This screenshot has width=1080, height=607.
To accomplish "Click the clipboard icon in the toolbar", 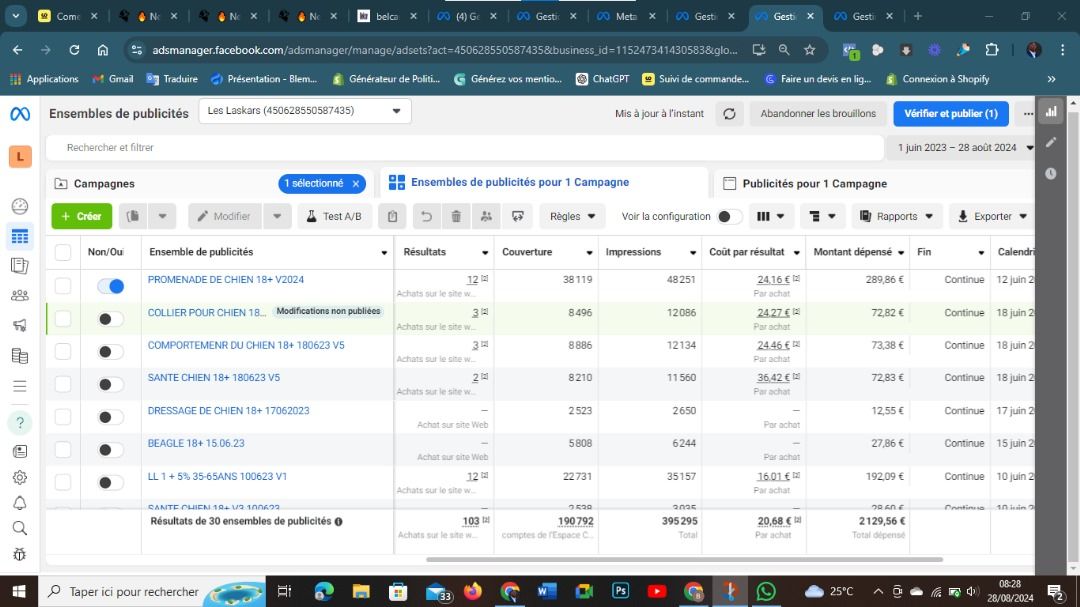I will (393, 216).
